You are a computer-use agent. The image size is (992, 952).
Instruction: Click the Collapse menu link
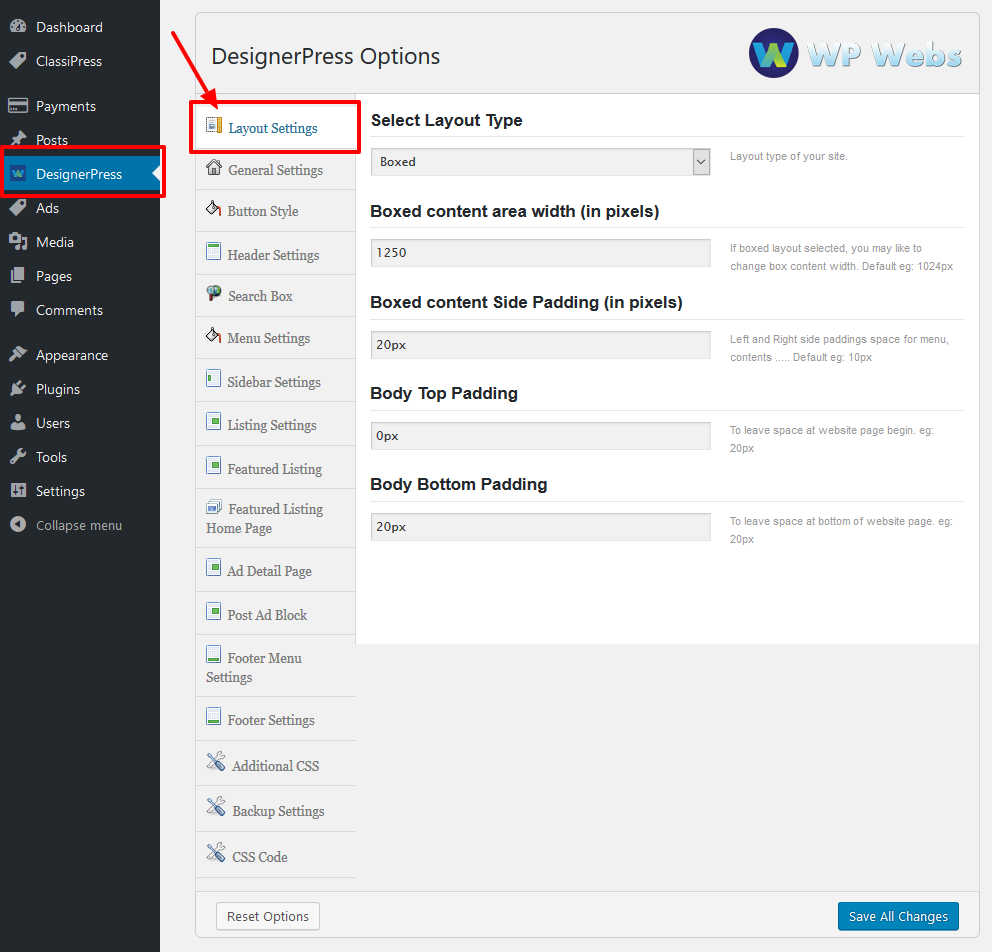[80, 525]
